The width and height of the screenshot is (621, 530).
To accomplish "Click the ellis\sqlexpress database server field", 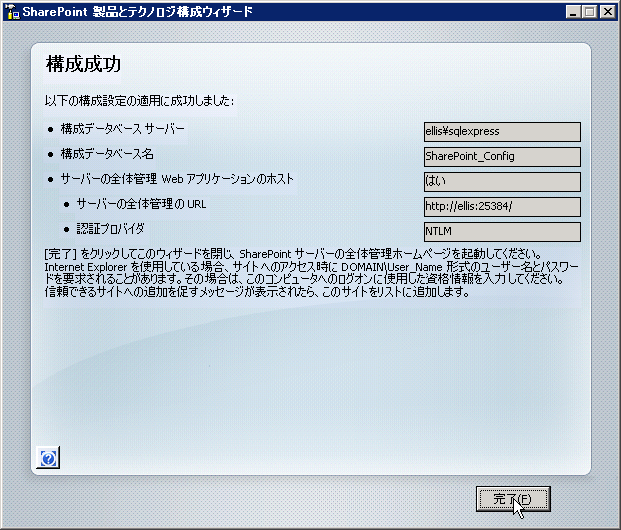I will 502,131.
